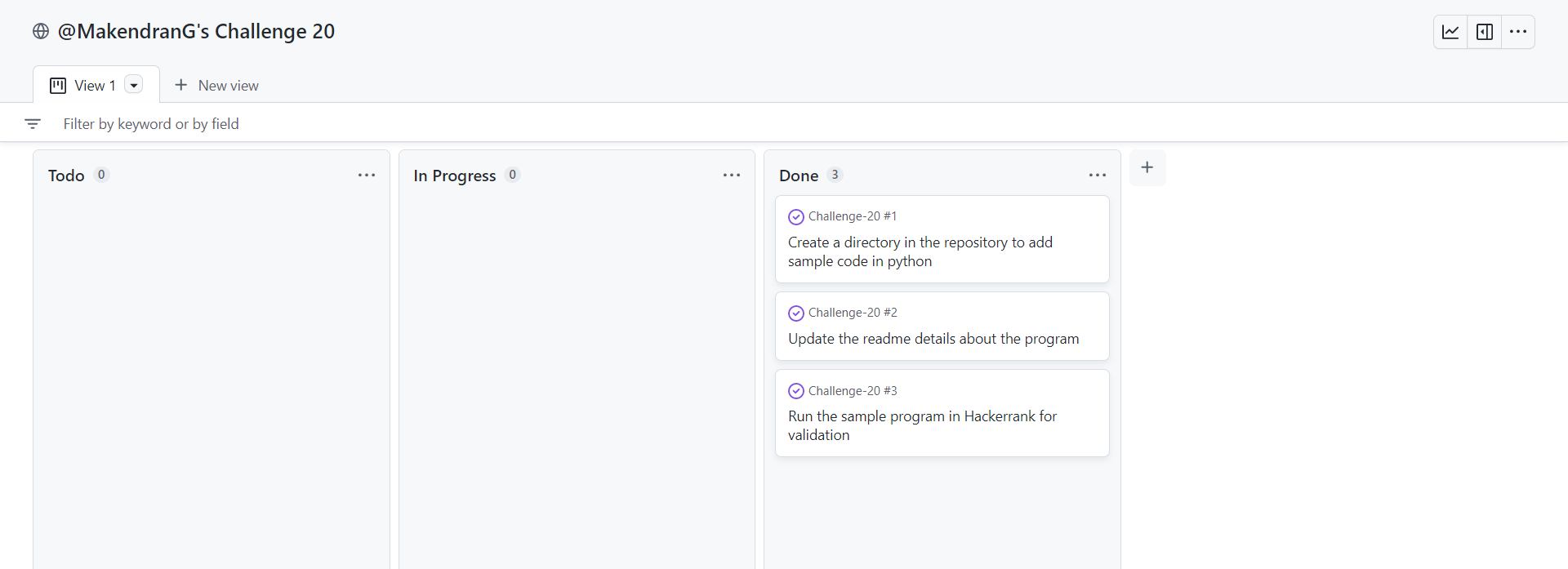Open 'Create a directory in the repository' issue
Viewport: 1568px width, 569px height.
point(920,251)
